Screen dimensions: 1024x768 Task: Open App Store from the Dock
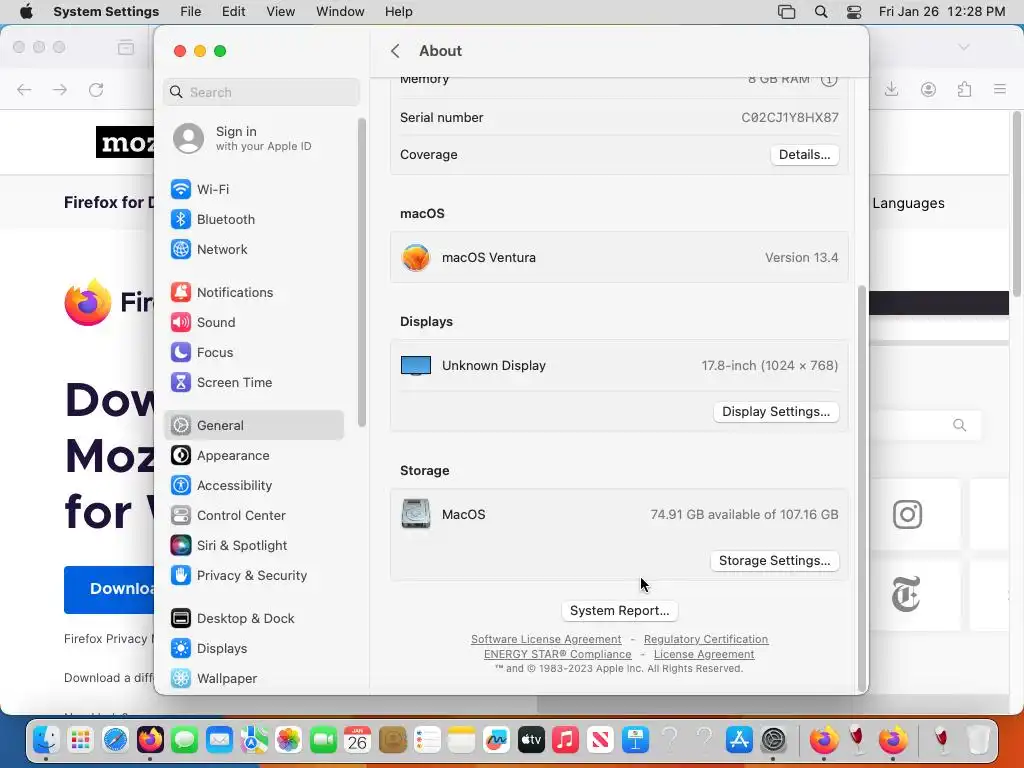tap(739, 740)
